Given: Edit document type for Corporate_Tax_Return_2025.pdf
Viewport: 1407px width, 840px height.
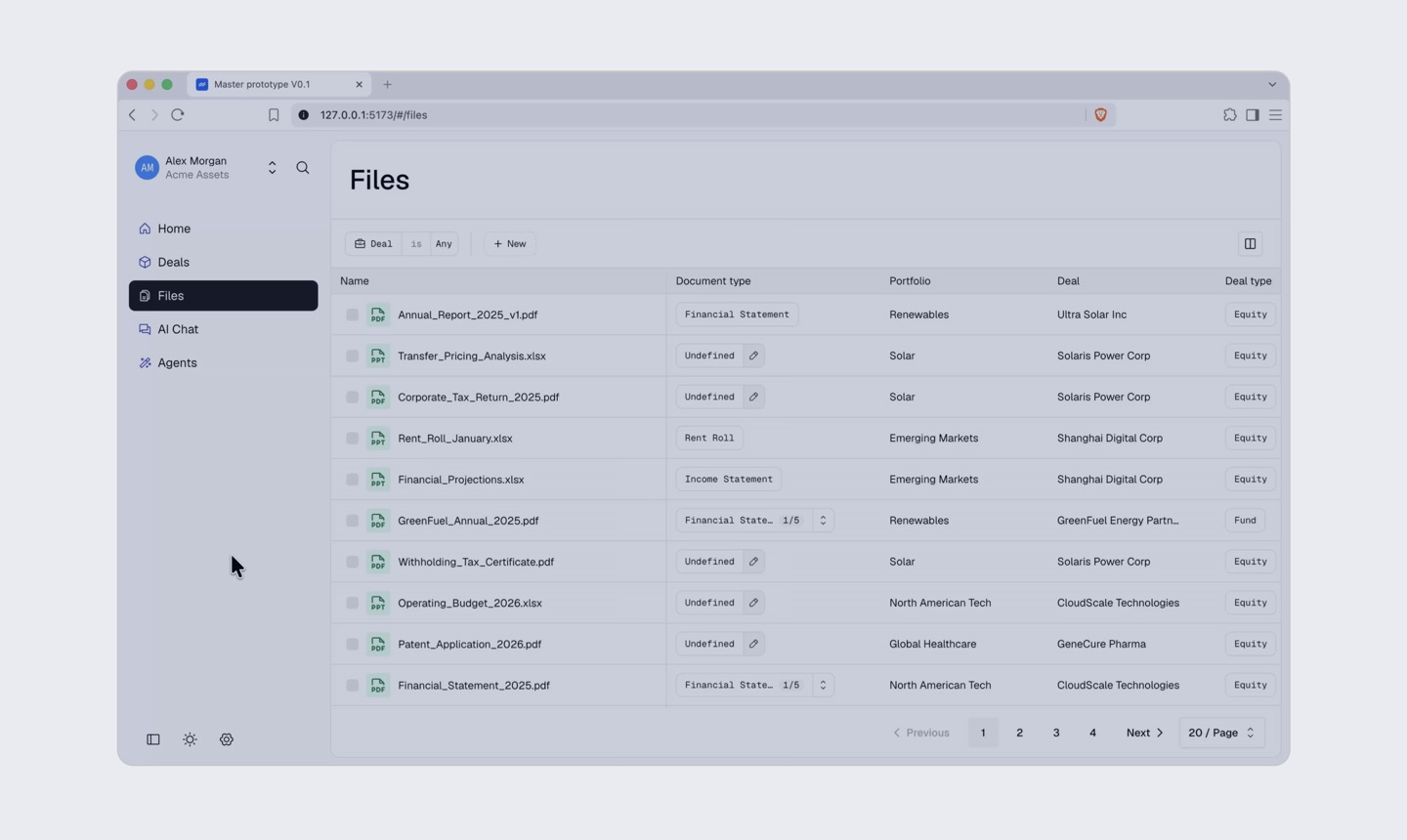Looking at the screenshot, I should click(x=753, y=397).
